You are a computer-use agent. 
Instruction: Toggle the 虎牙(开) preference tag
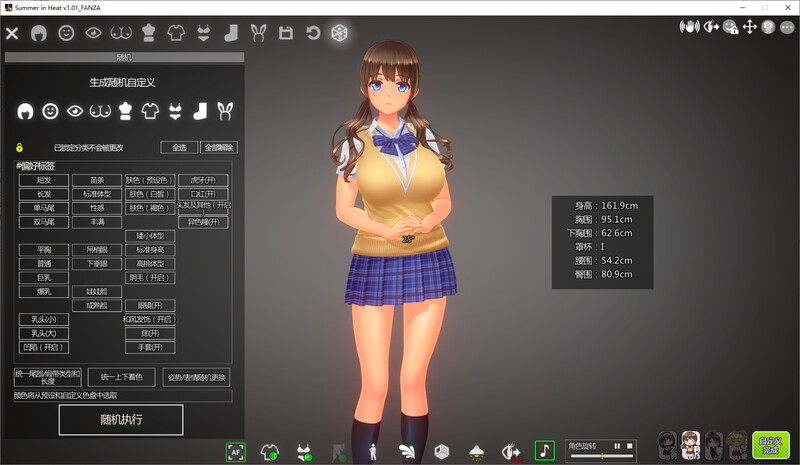click(203, 180)
